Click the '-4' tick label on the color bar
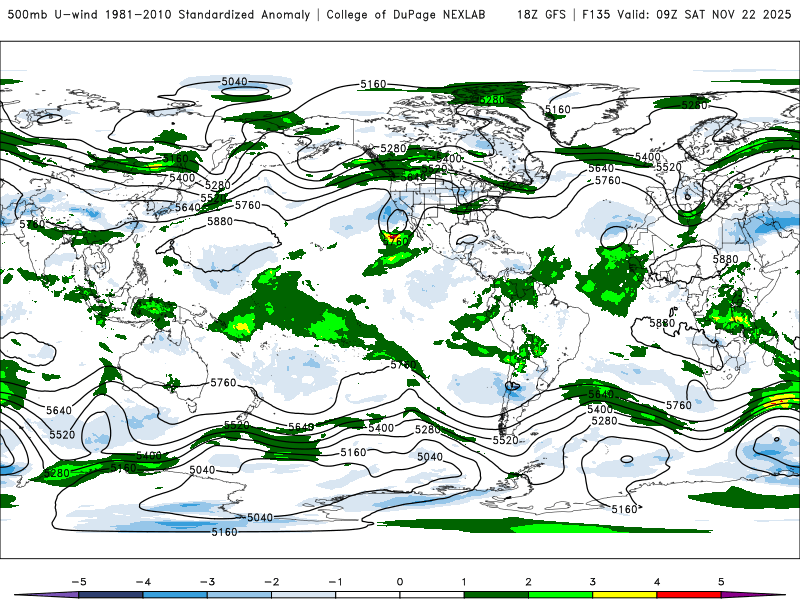This screenshot has width=800, height=600. (143, 582)
